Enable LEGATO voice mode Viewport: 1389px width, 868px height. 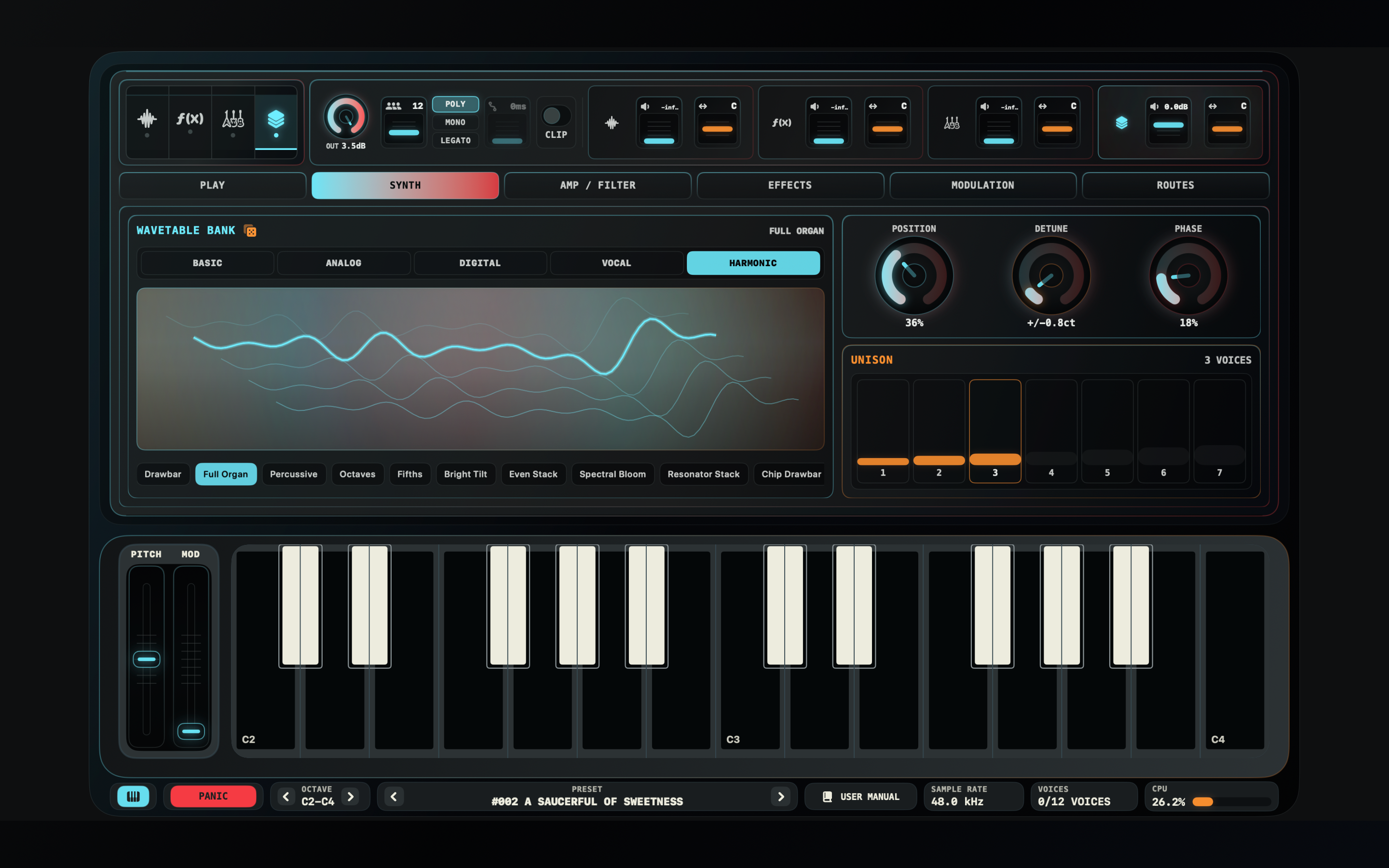pyautogui.click(x=455, y=141)
